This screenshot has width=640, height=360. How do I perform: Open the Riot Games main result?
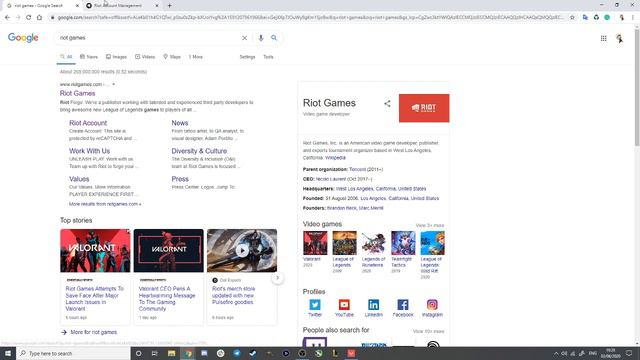(x=78, y=93)
